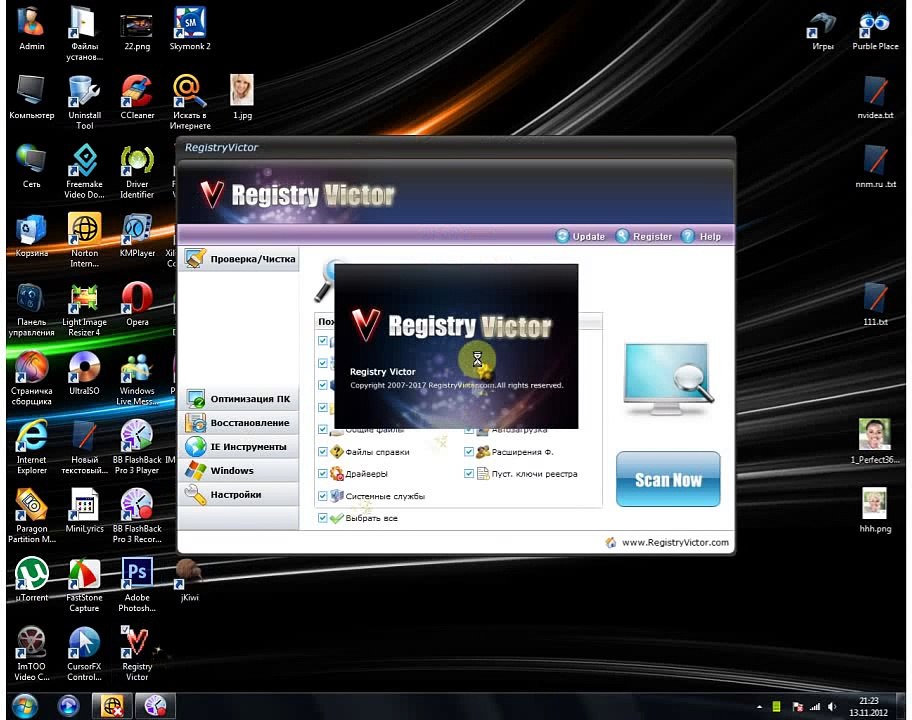Click the house icon beside website link
This screenshot has height=720, width=912.
click(611, 542)
